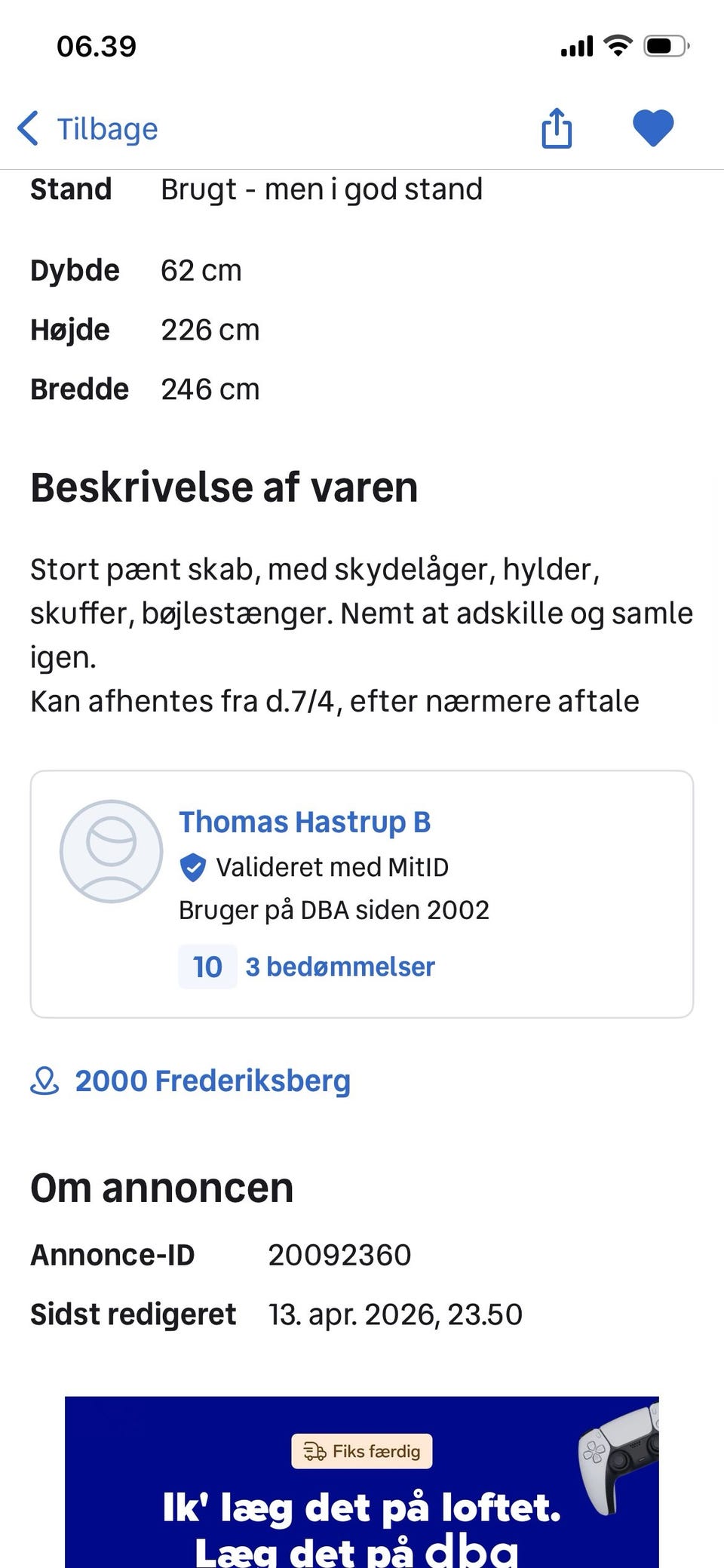Tap the share icon
The image size is (724, 1568).
click(557, 128)
